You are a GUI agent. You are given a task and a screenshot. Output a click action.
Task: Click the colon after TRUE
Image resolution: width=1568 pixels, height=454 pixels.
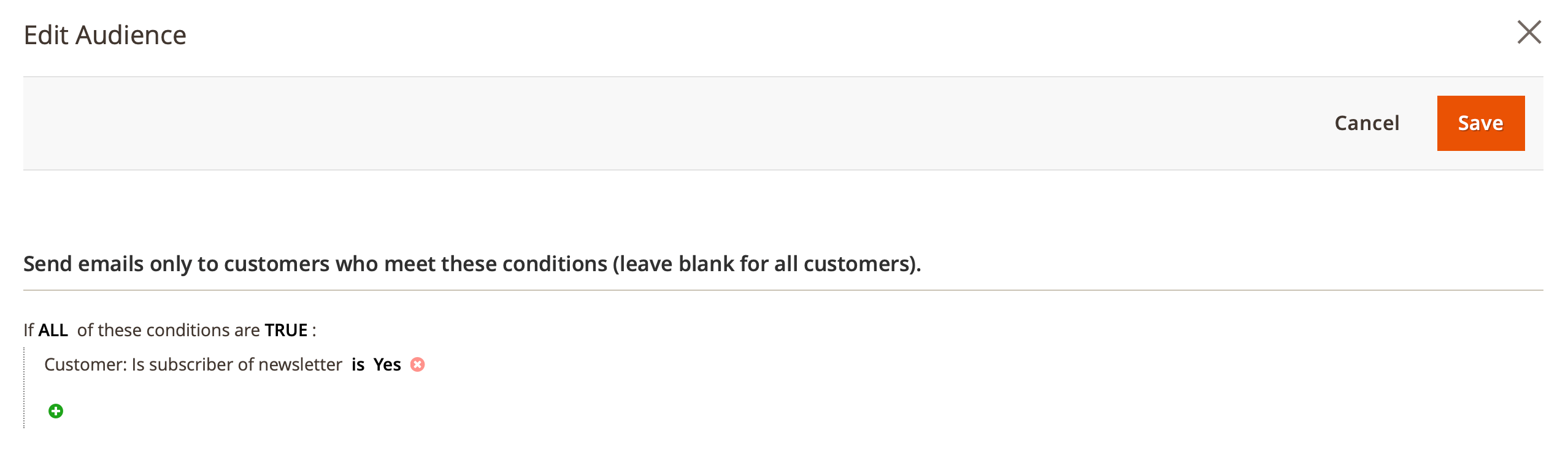pyautogui.click(x=314, y=331)
